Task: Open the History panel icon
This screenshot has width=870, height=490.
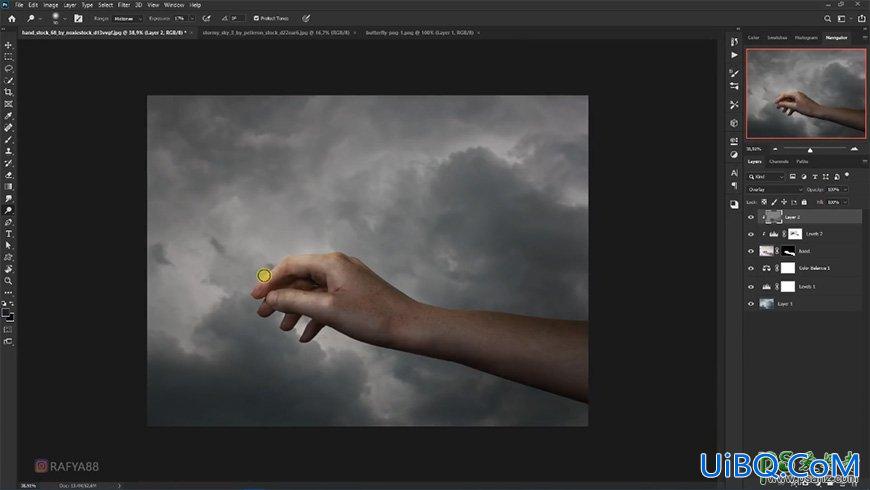Action: [x=734, y=42]
